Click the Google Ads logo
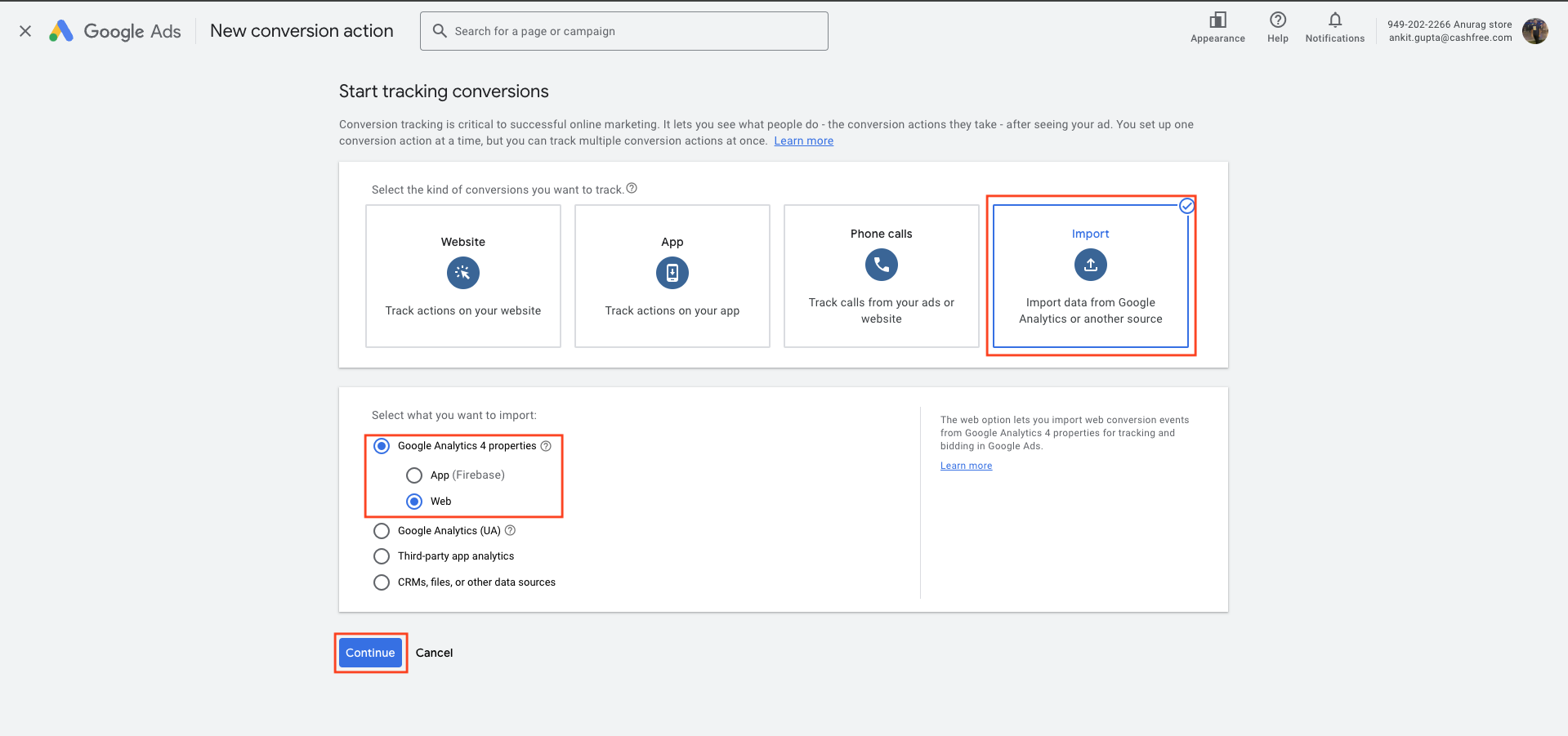 [114, 31]
